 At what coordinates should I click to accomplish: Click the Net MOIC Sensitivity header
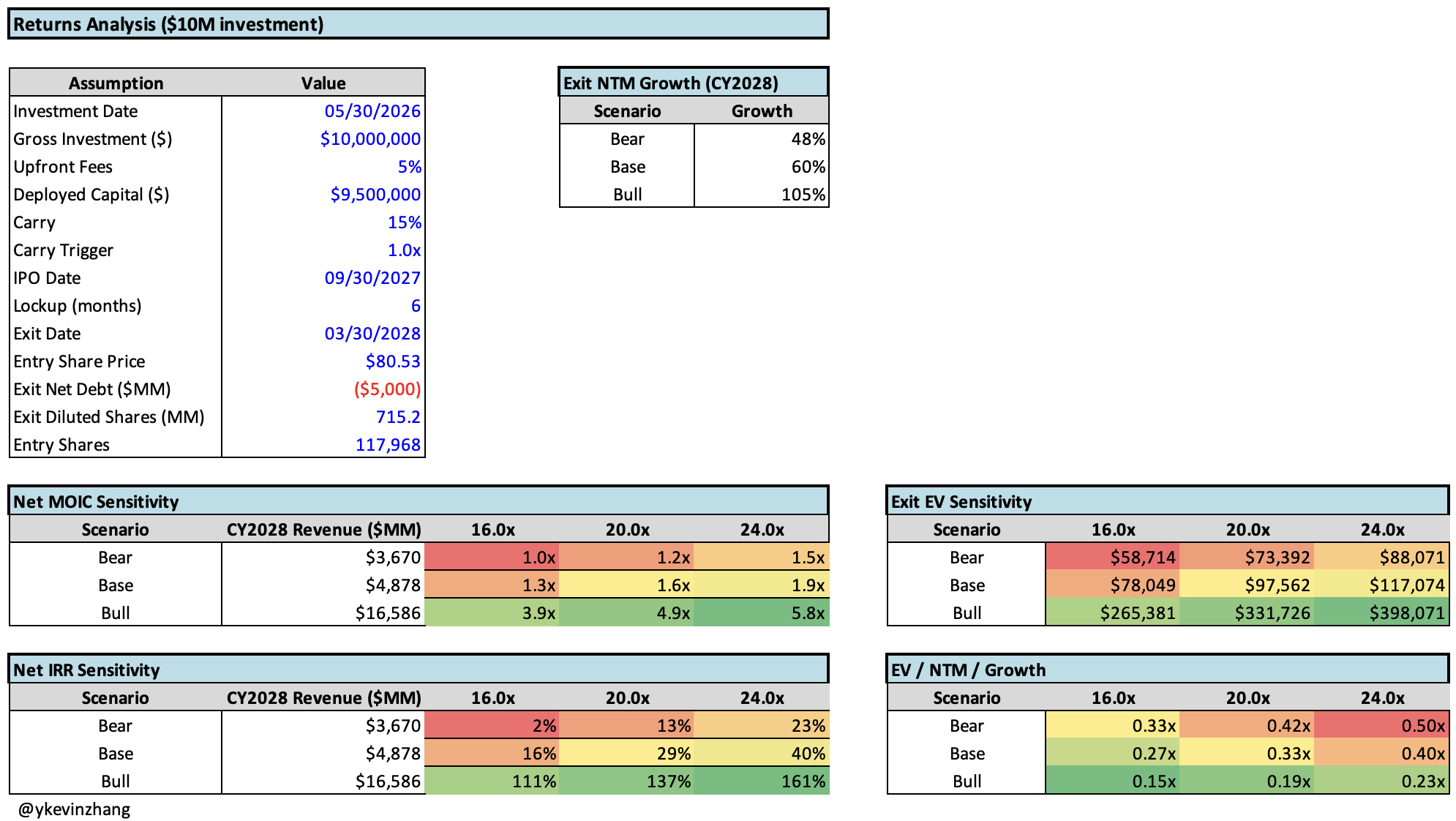418,501
